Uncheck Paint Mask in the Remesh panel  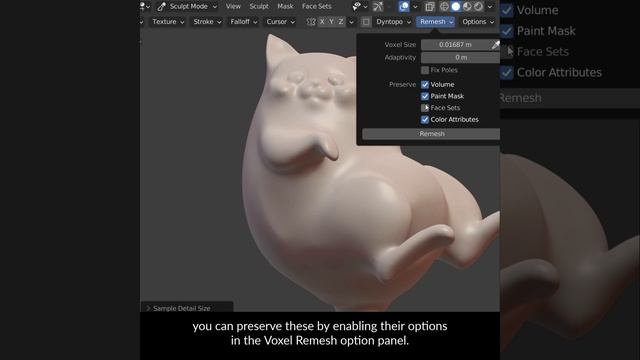click(425, 96)
